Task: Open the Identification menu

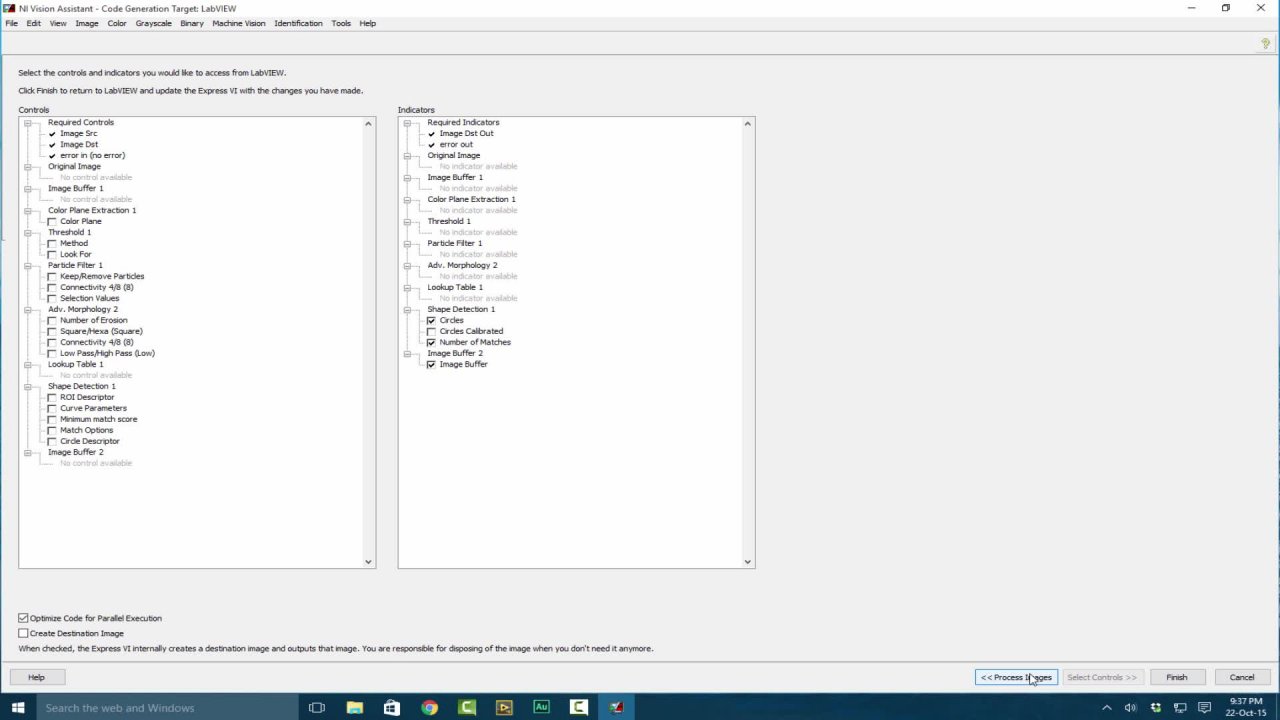Action: [298, 23]
